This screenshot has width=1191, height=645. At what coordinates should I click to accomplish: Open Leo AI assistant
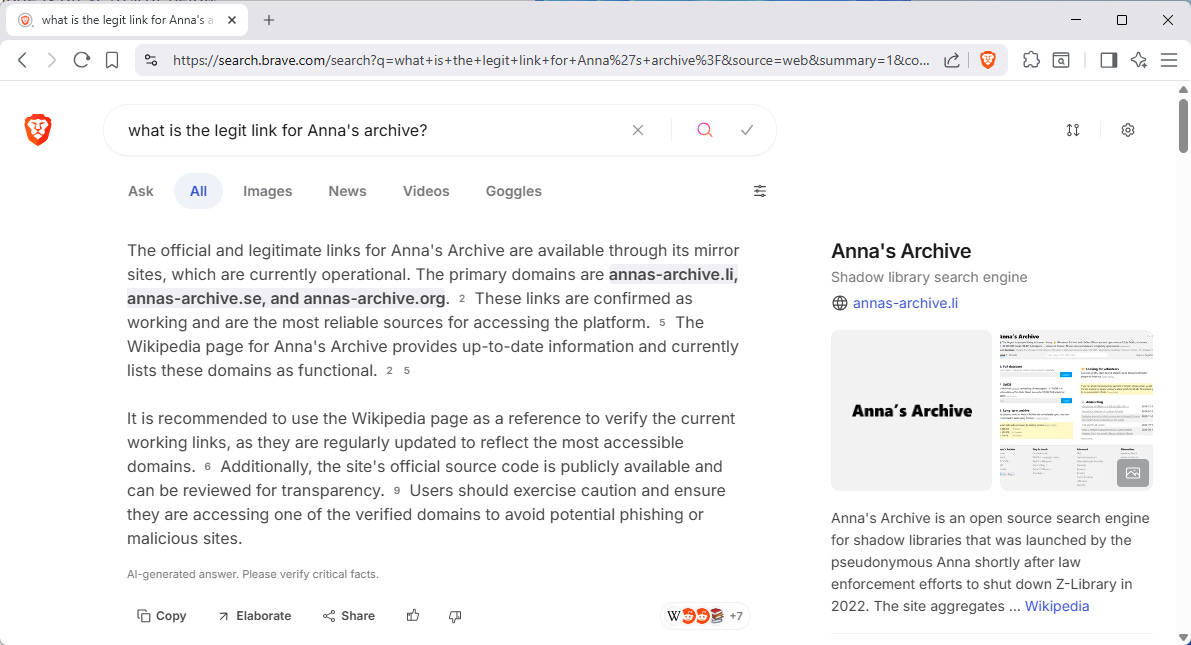(1139, 60)
